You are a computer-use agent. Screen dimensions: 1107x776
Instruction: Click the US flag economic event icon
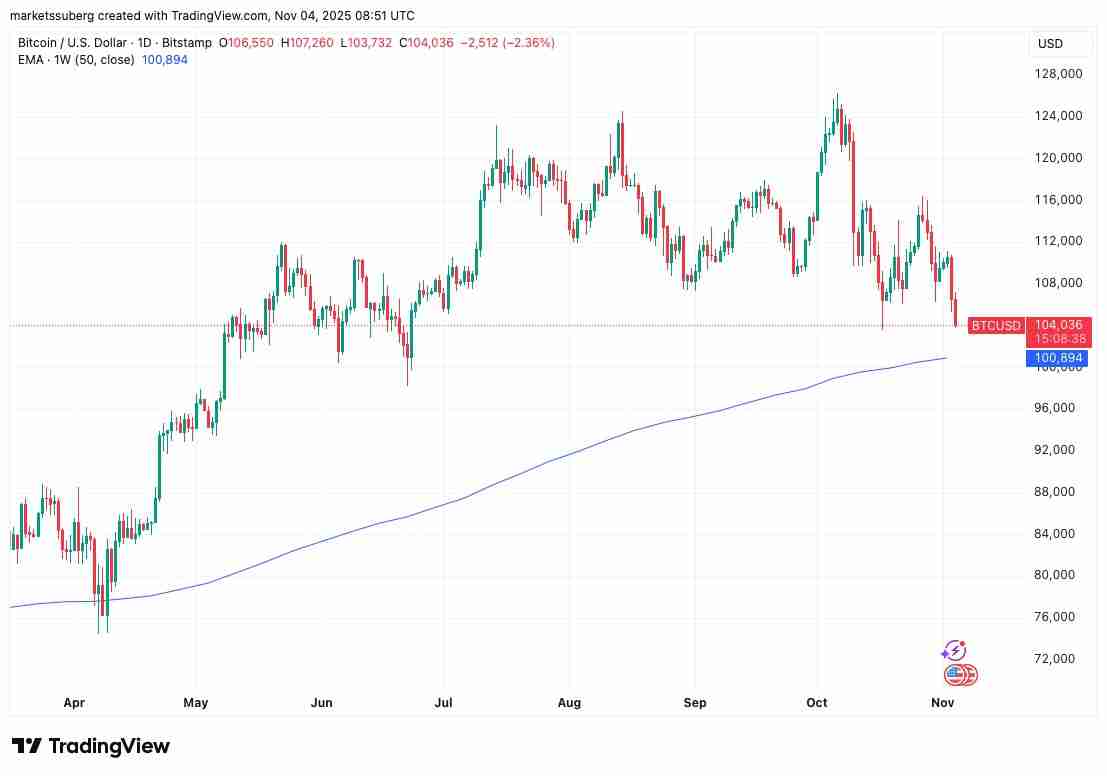957,675
